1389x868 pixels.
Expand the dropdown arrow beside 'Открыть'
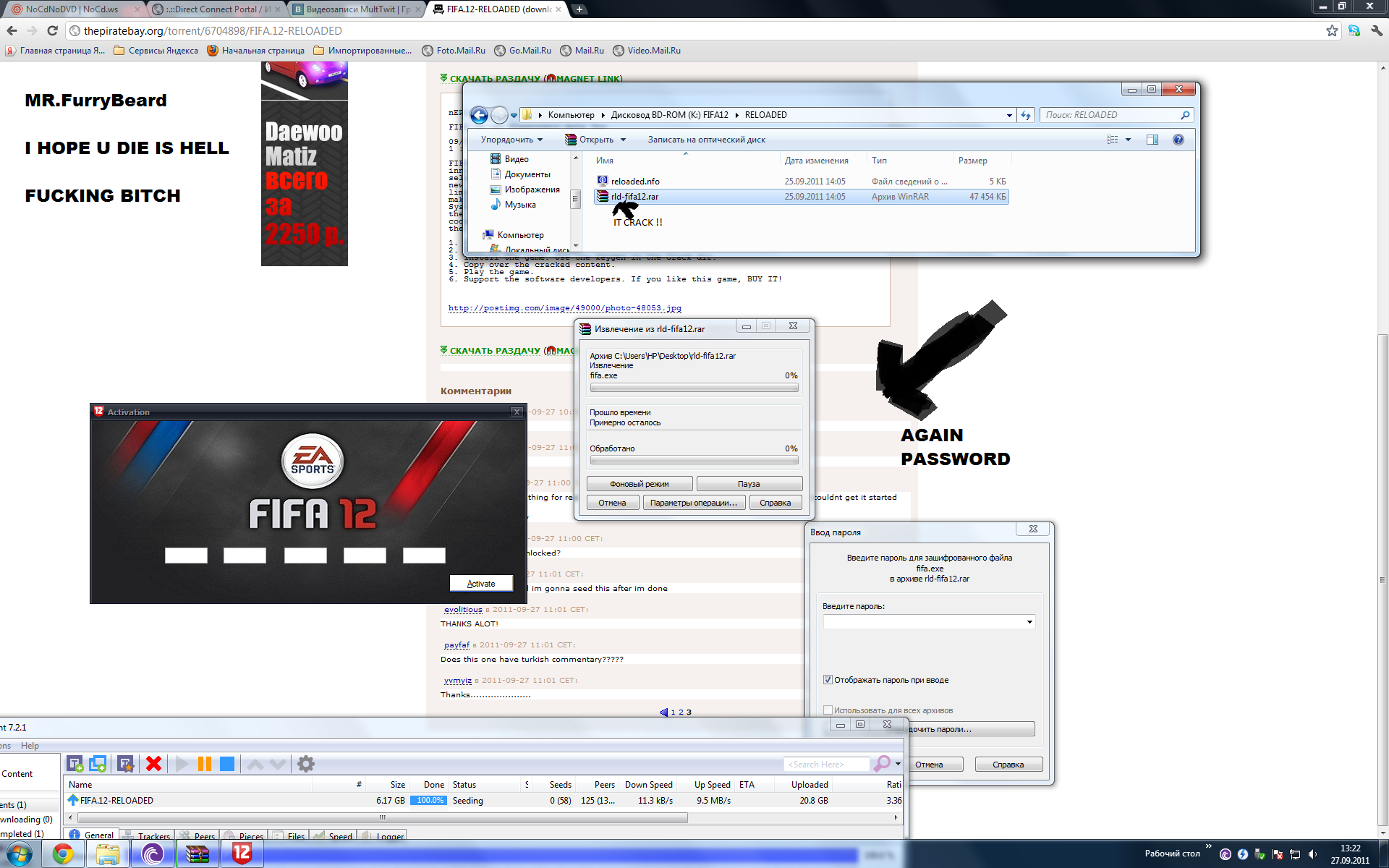[x=623, y=140]
